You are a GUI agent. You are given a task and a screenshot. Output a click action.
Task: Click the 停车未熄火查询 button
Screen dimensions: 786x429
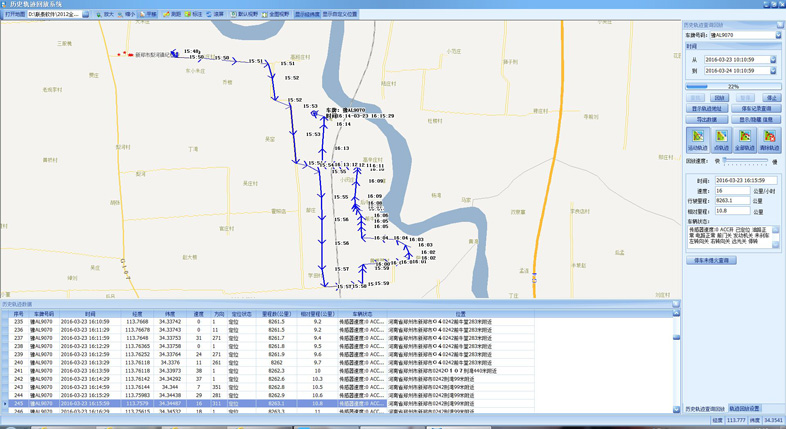(712, 260)
